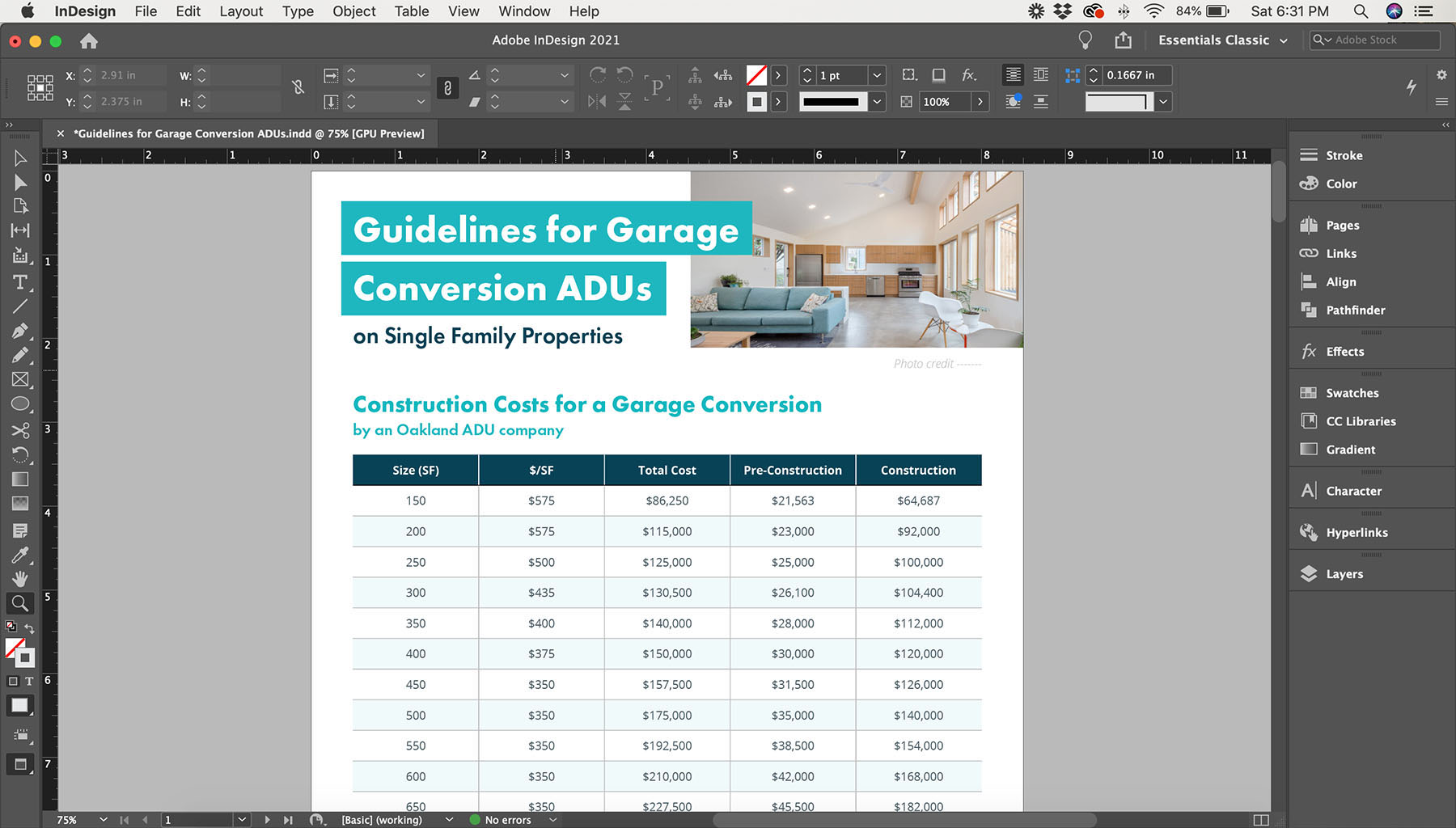The width and height of the screenshot is (1456, 828).
Task: Select the Hand tool
Action: (x=20, y=579)
